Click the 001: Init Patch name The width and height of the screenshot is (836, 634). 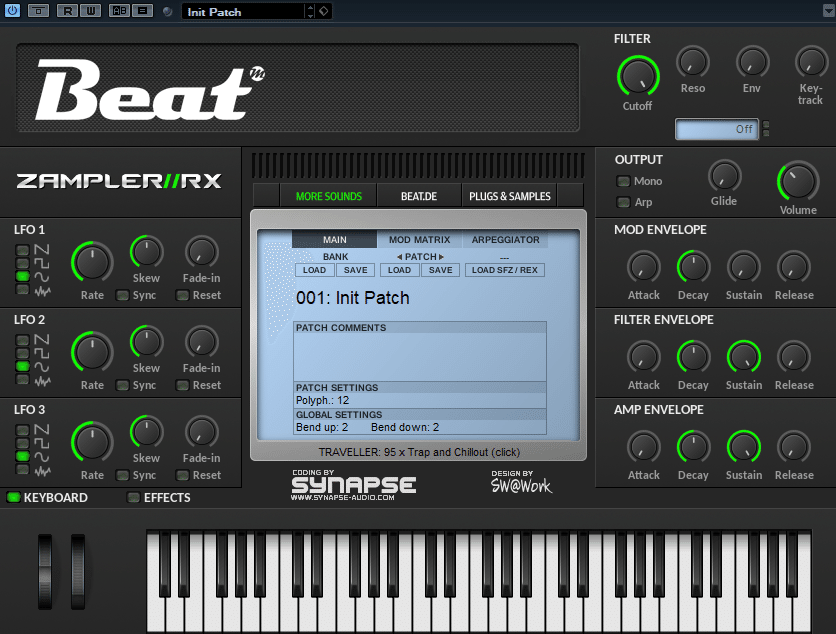click(353, 298)
